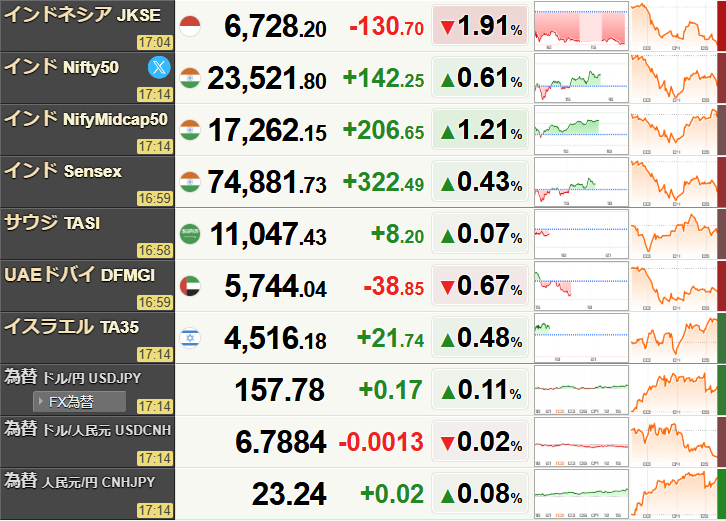Click the USDCNH intraday chart thumbnail
The height and width of the screenshot is (521, 726).
(x=581, y=442)
